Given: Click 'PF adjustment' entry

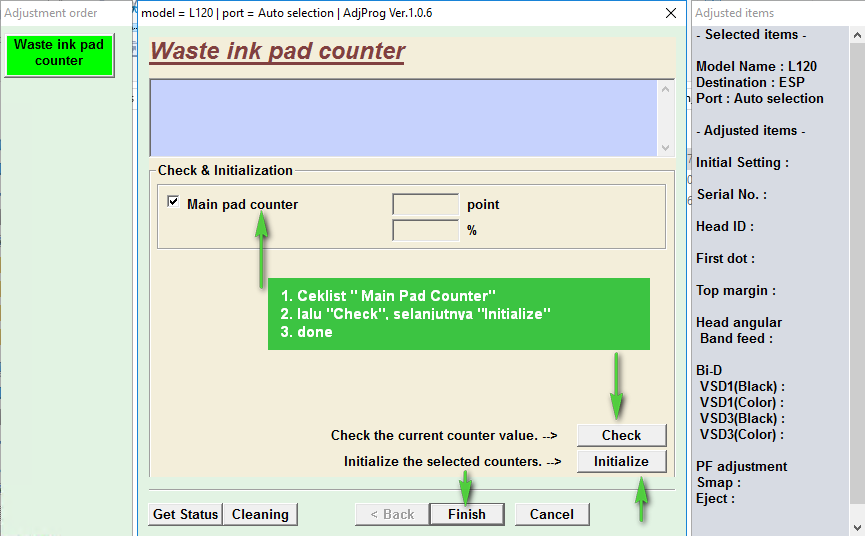Looking at the screenshot, I should click(x=741, y=467).
